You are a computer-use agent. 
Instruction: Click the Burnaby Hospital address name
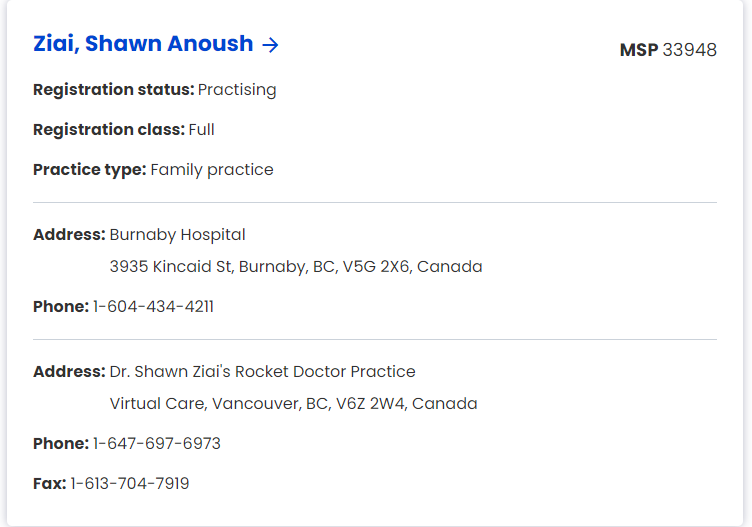coord(177,235)
